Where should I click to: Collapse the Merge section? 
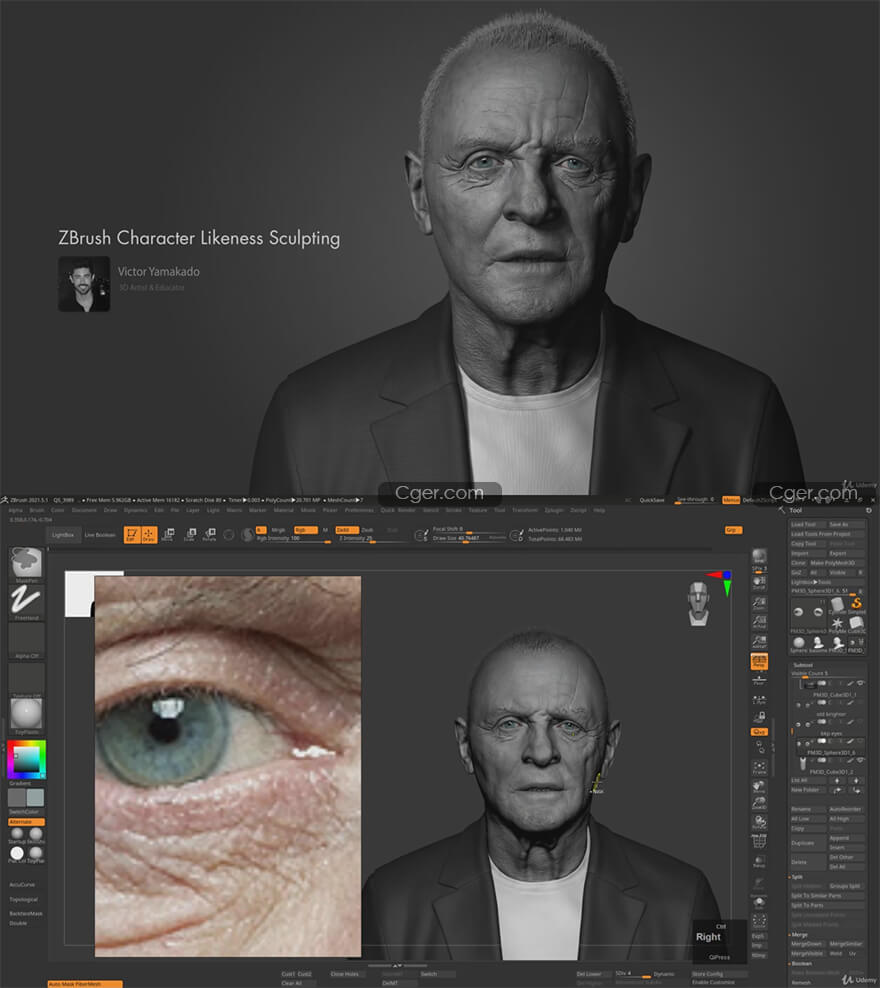click(x=800, y=934)
